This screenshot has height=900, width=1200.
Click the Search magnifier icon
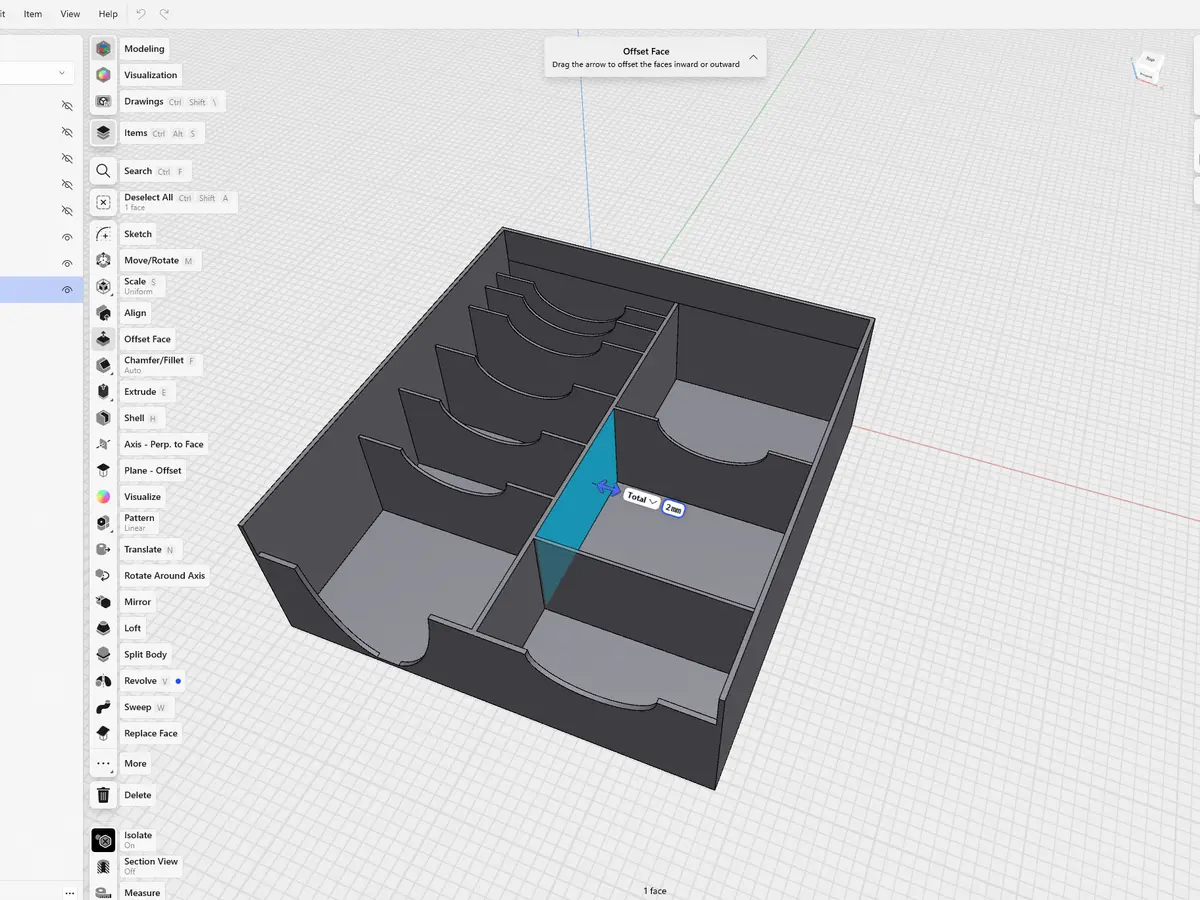tap(103, 171)
